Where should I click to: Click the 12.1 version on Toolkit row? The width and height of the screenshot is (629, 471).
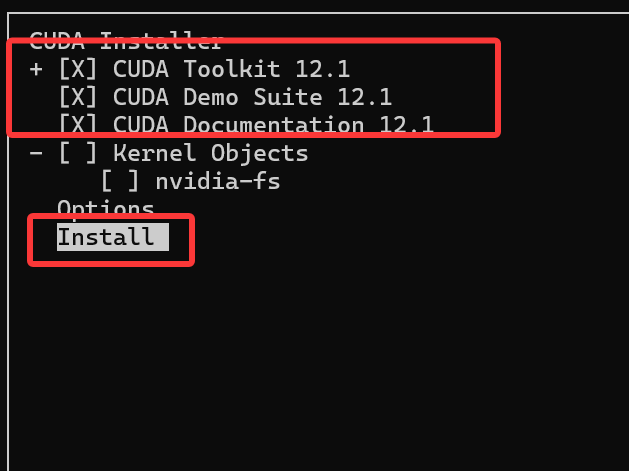(x=323, y=69)
